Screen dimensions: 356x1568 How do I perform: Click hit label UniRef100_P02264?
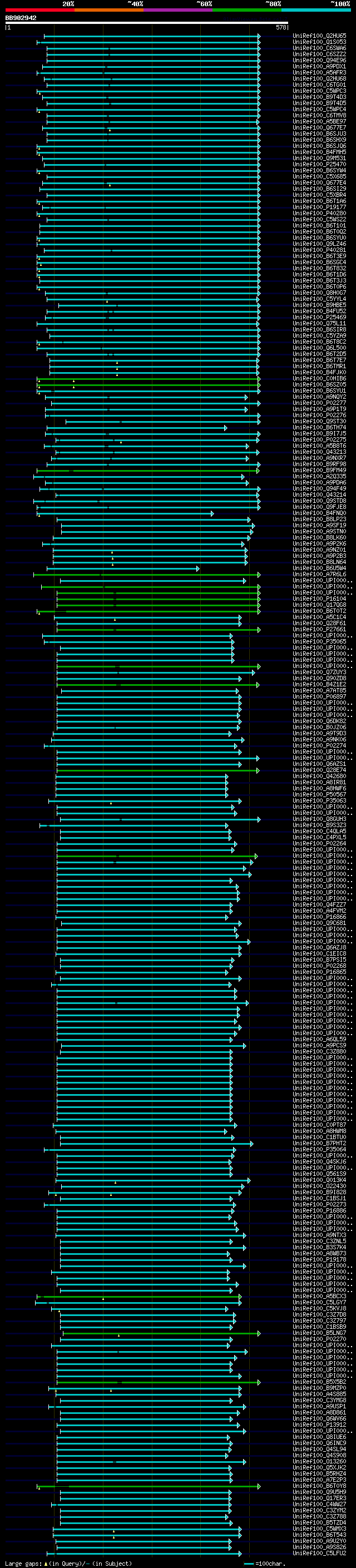click(319, 844)
